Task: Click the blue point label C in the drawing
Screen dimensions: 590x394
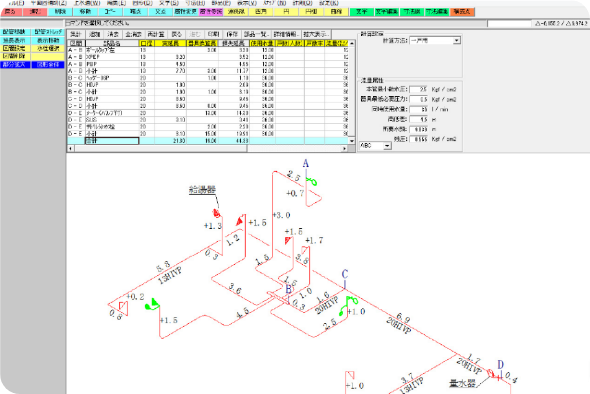Action: (345, 274)
